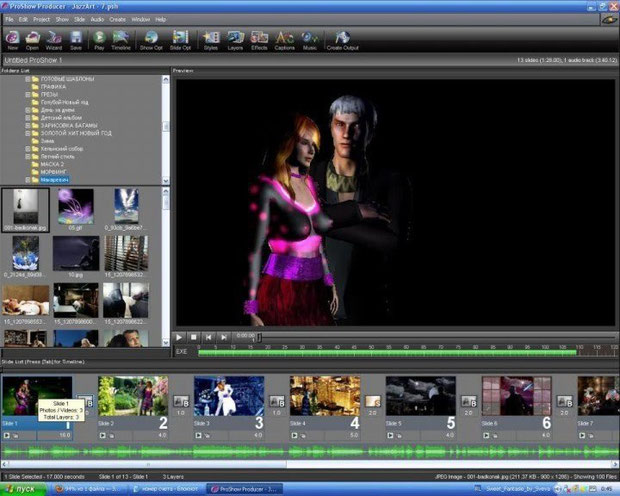The width and height of the screenshot is (620, 496).
Task: Click the small play icon under Slide 2
Action: tap(103, 435)
